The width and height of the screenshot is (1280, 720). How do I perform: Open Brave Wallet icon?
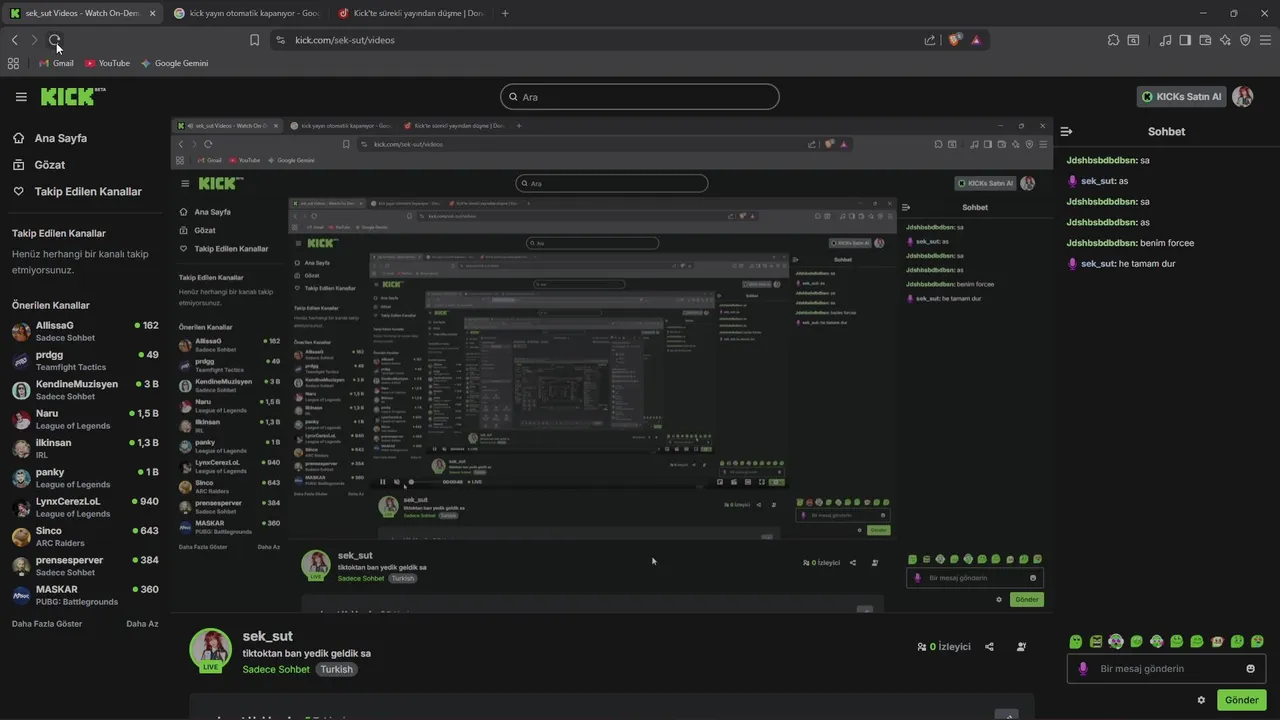tap(1205, 40)
